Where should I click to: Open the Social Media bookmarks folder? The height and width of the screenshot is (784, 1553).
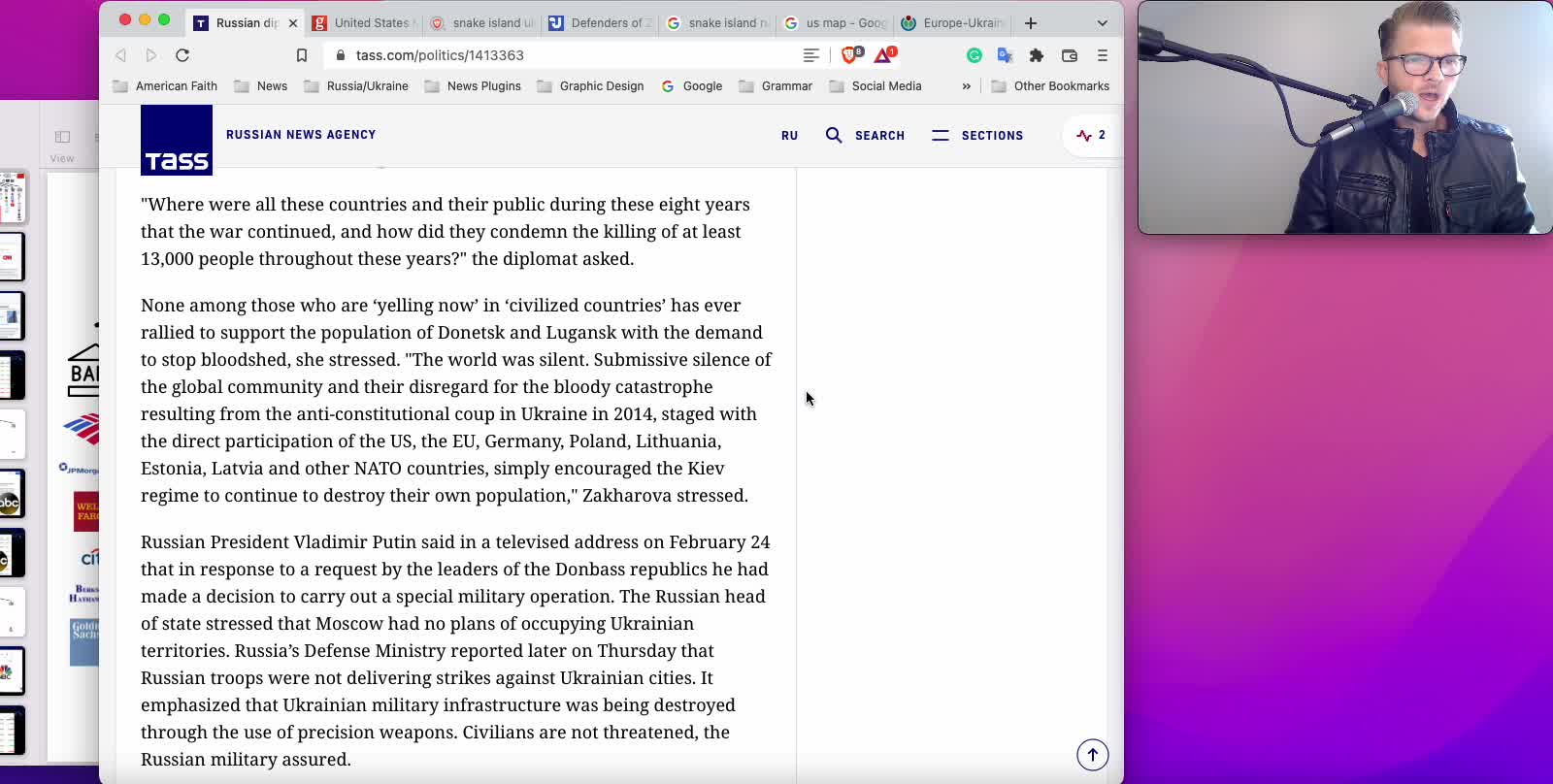pyautogui.click(x=876, y=86)
